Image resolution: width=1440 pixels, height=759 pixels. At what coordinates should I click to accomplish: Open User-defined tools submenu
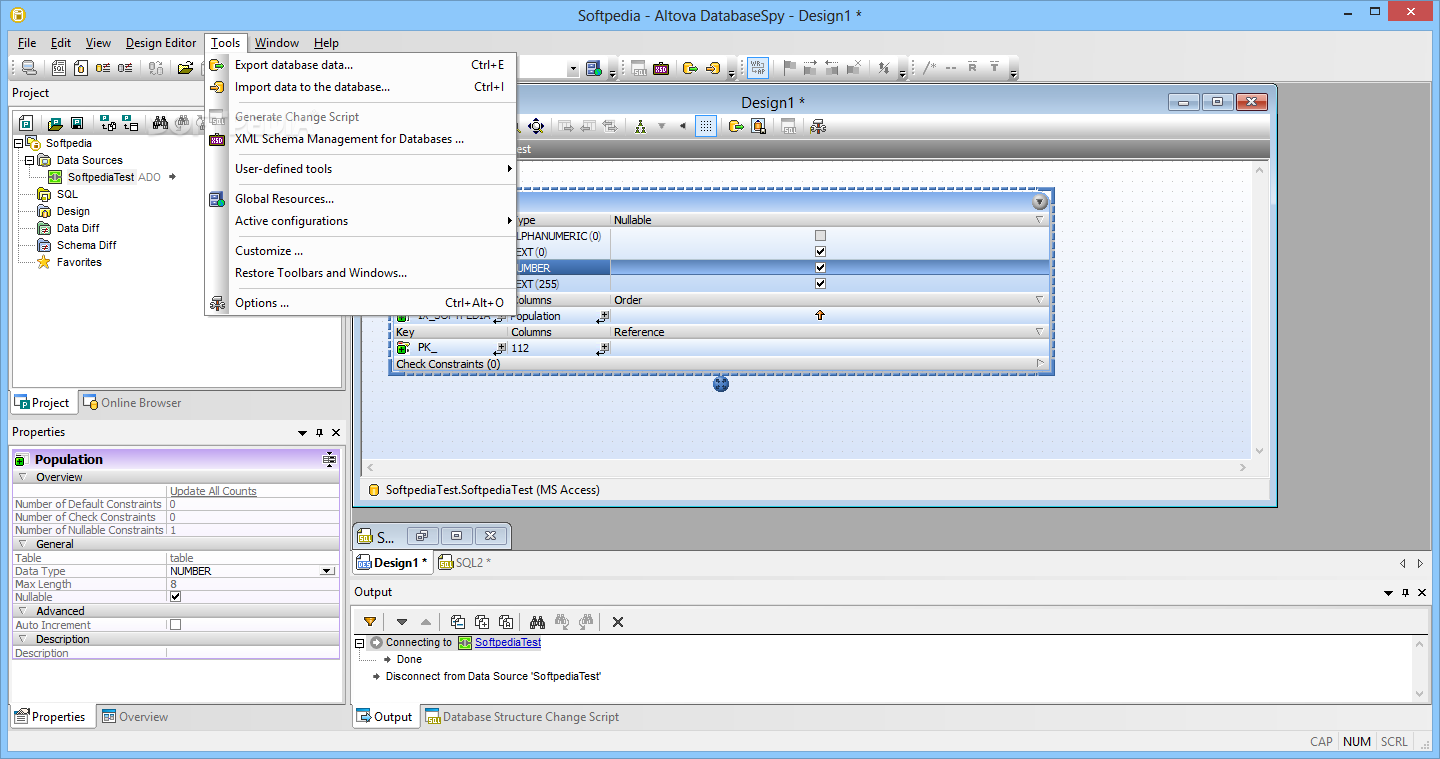point(361,169)
